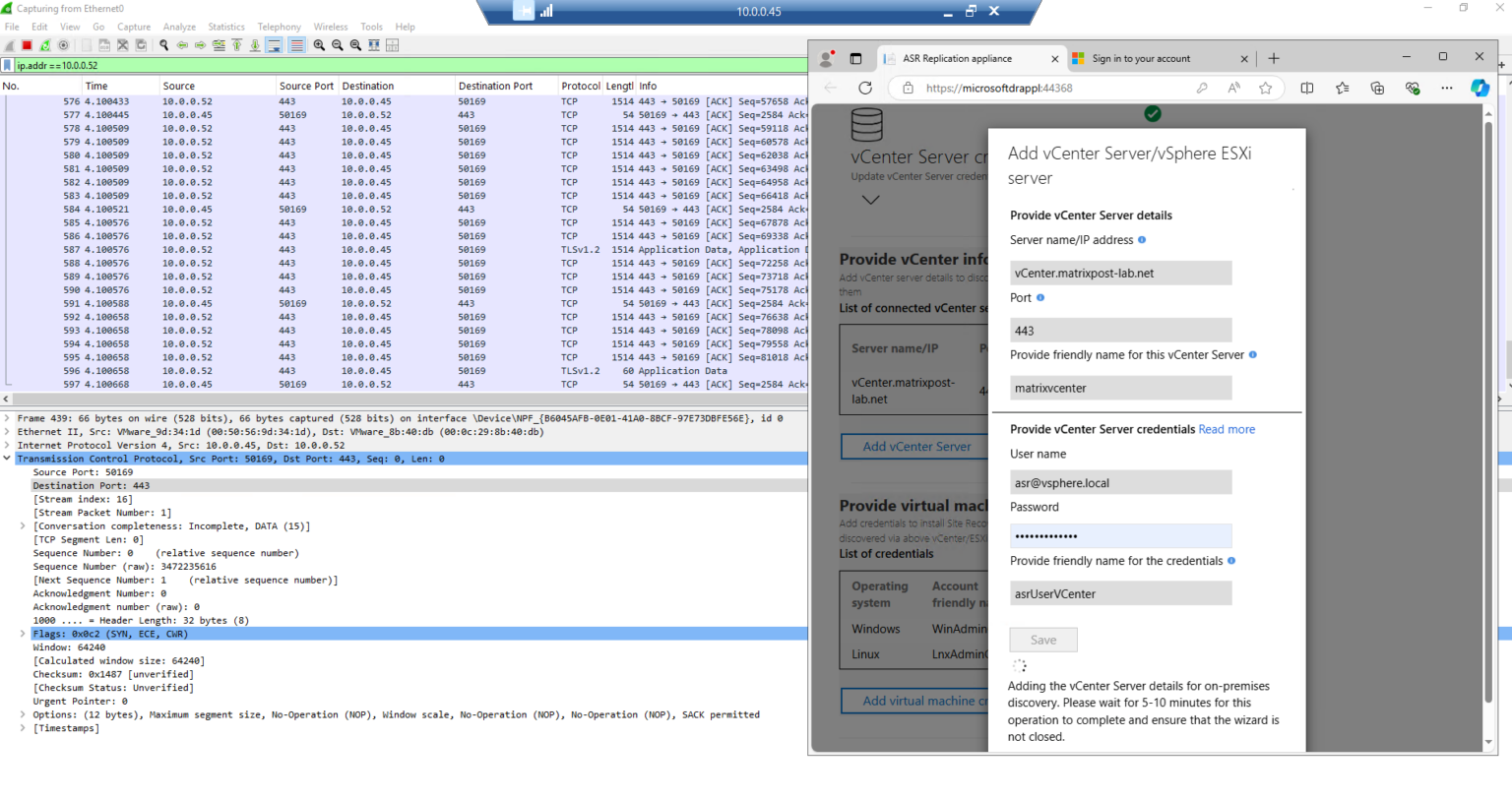Zoom in on the packet list text
Image resolution: width=1512 pixels, height=801 pixels.
click(x=319, y=45)
